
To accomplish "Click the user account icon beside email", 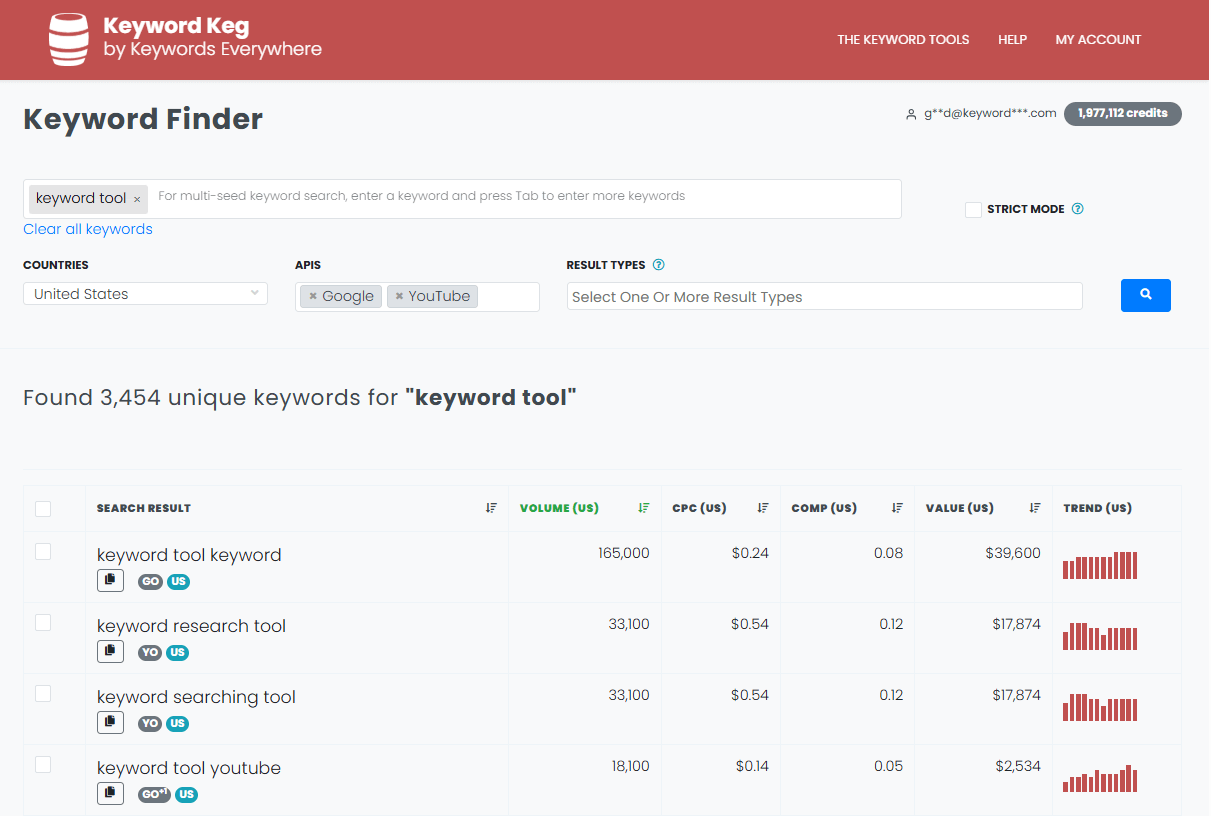I will point(911,114).
